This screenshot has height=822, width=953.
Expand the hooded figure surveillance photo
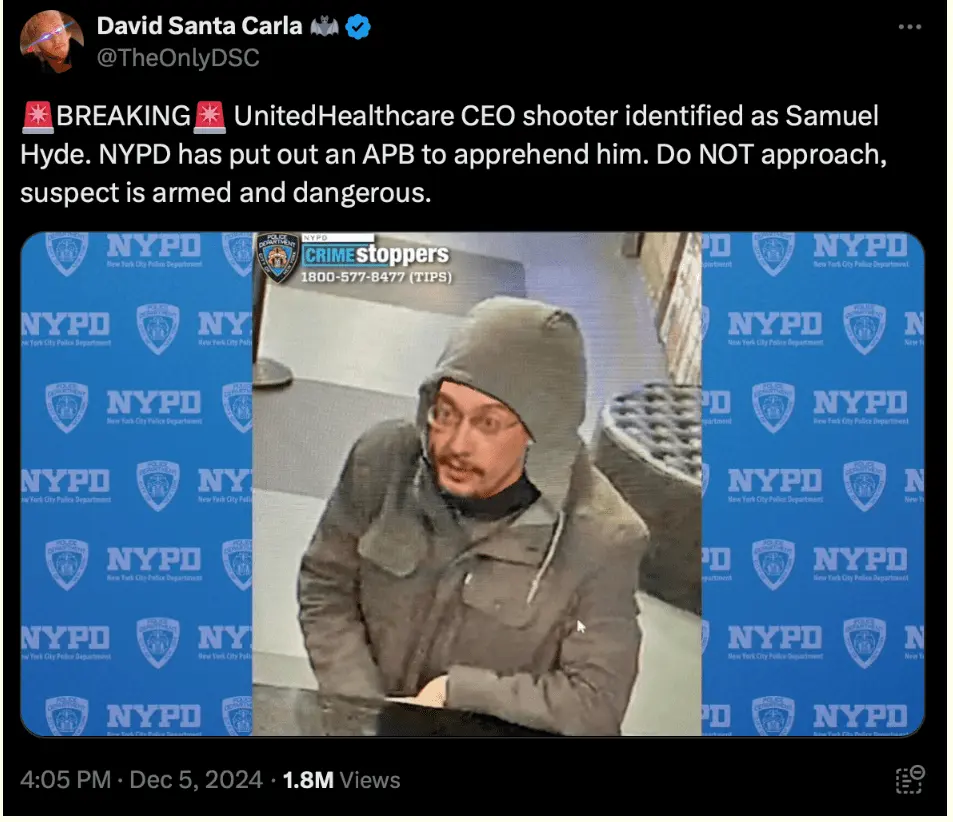(476, 484)
